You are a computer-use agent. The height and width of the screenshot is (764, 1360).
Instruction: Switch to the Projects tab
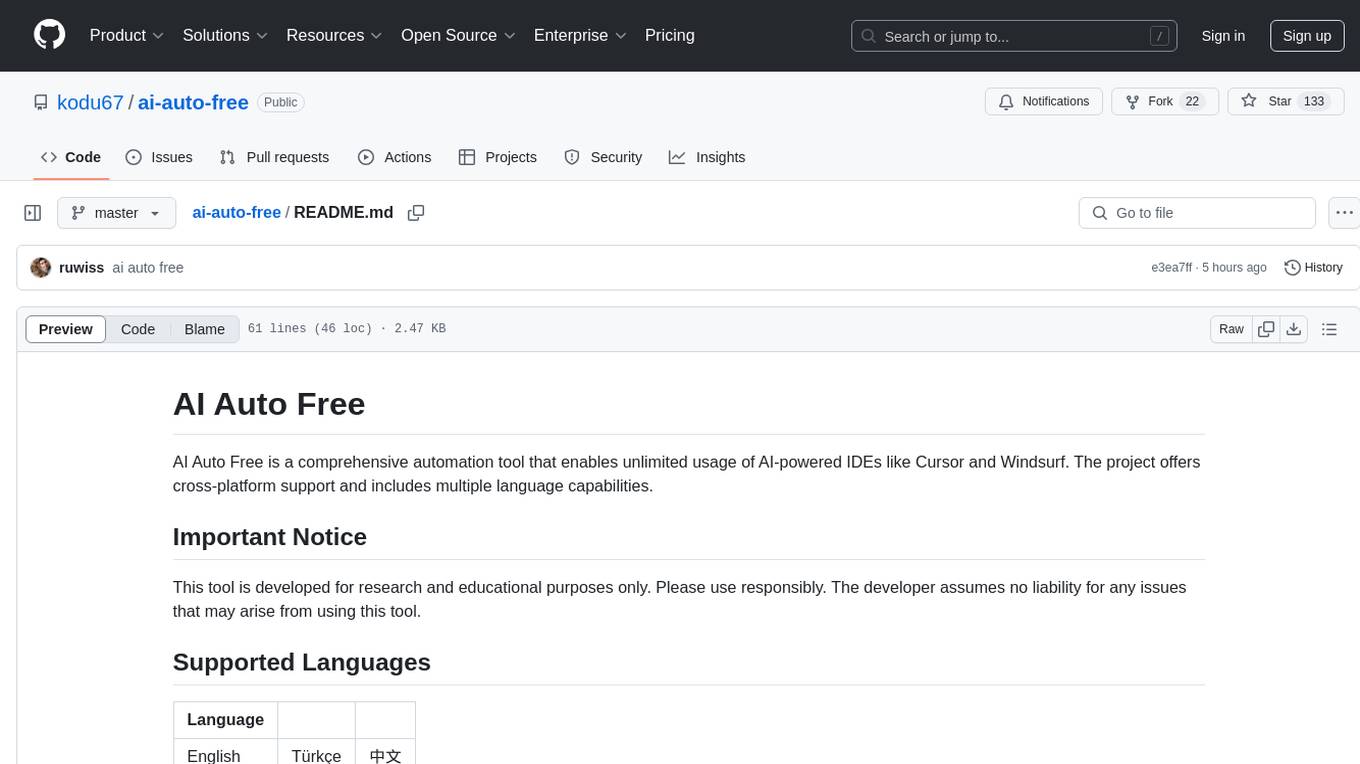click(x=498, y=157)
